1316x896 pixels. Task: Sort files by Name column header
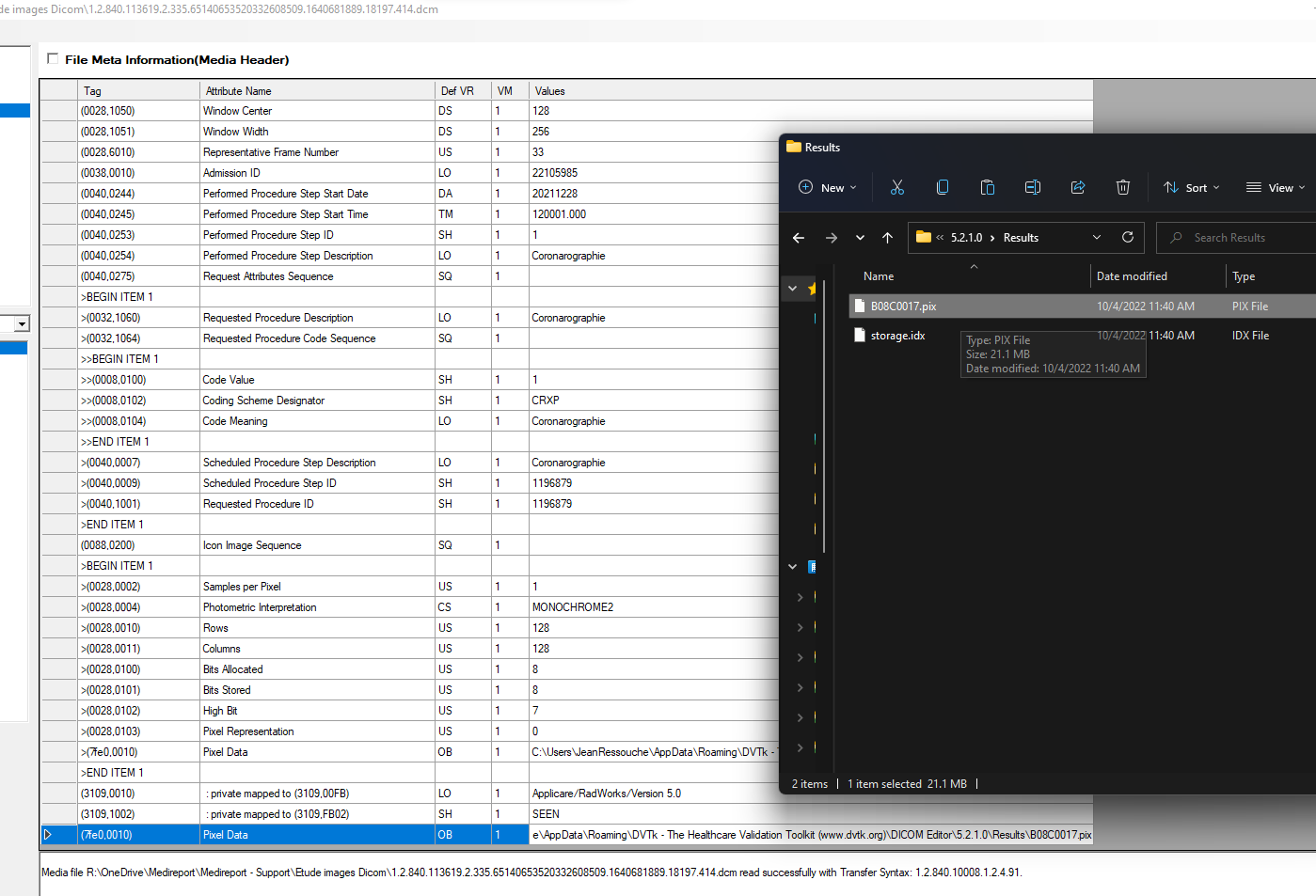(879, 276)
